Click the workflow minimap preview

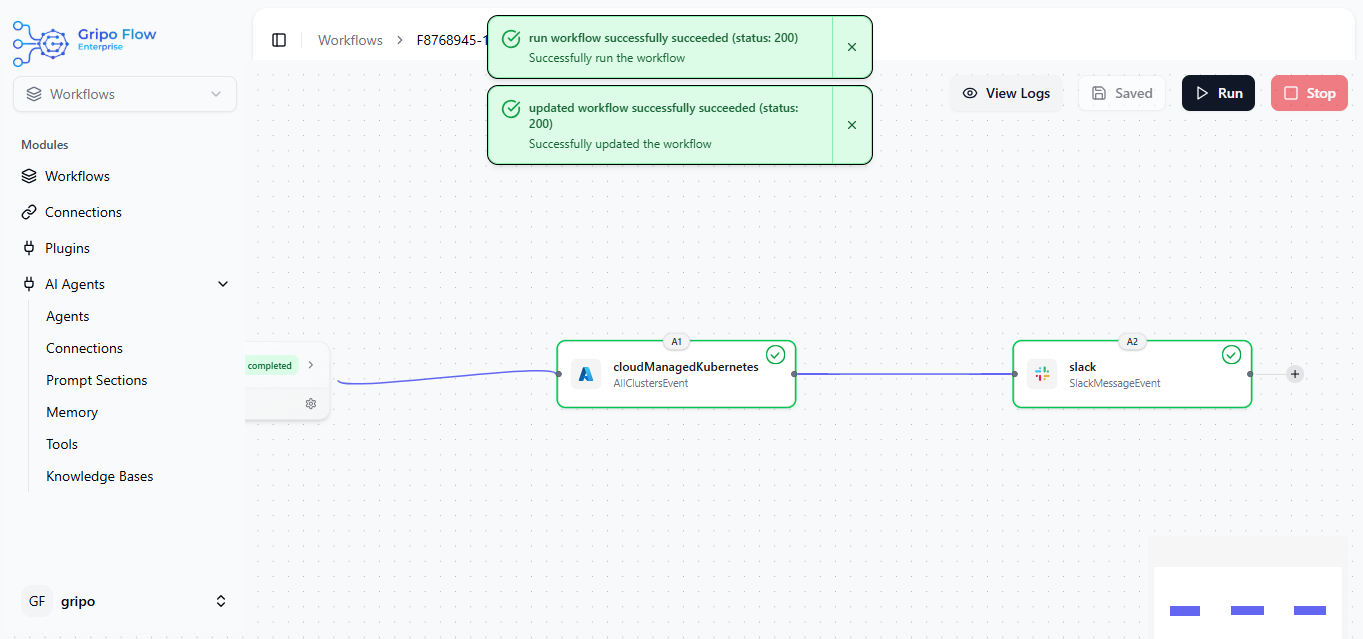point(1247,600)
